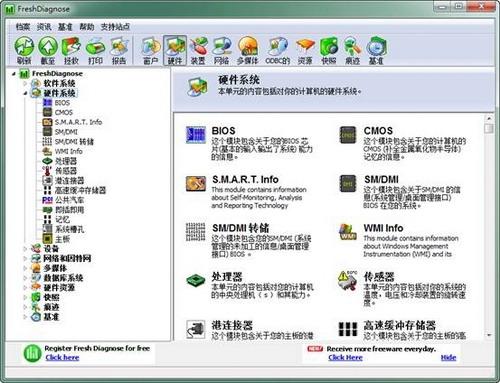Open the 快照 snapshot toolbar icon
500x383 pixels.
click(329, 50)
